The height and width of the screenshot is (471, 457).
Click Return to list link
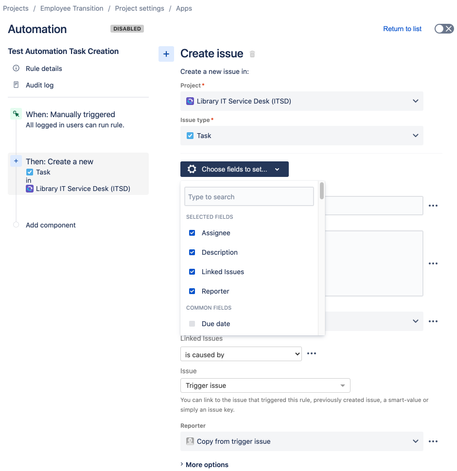(402, 29)
